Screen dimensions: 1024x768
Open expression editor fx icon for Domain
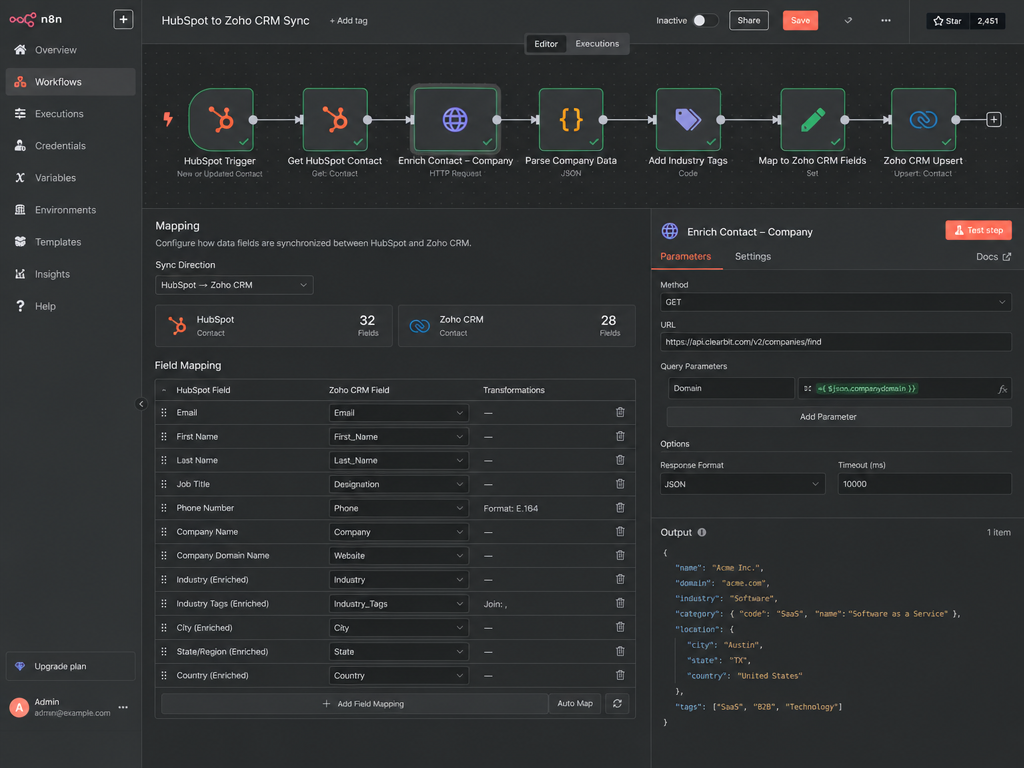1002,389
